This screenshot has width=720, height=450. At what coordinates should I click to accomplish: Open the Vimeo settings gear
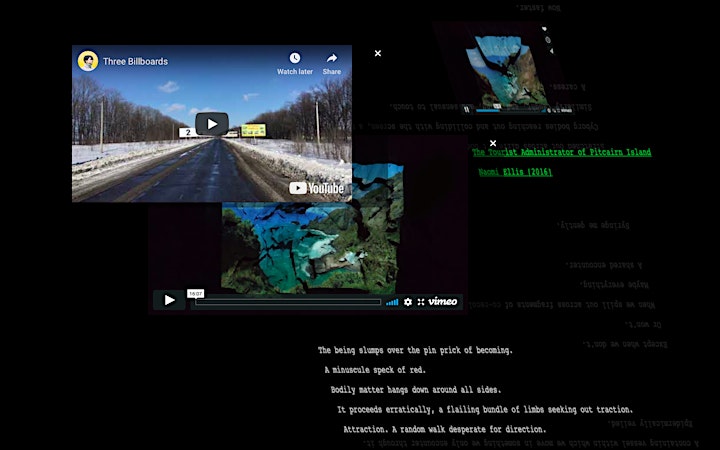pos(408,302)
